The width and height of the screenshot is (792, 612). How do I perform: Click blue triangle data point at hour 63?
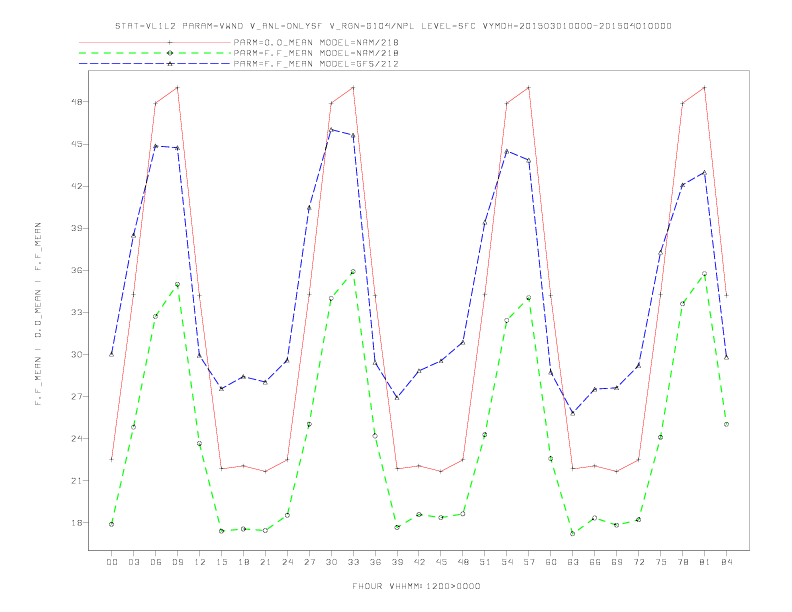[x=573, y=413]
